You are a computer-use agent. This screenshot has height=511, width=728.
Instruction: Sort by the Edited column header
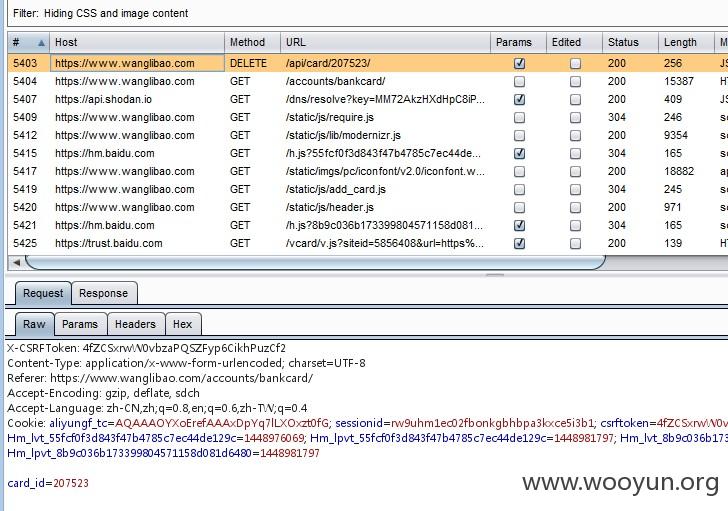pos(574,42)
